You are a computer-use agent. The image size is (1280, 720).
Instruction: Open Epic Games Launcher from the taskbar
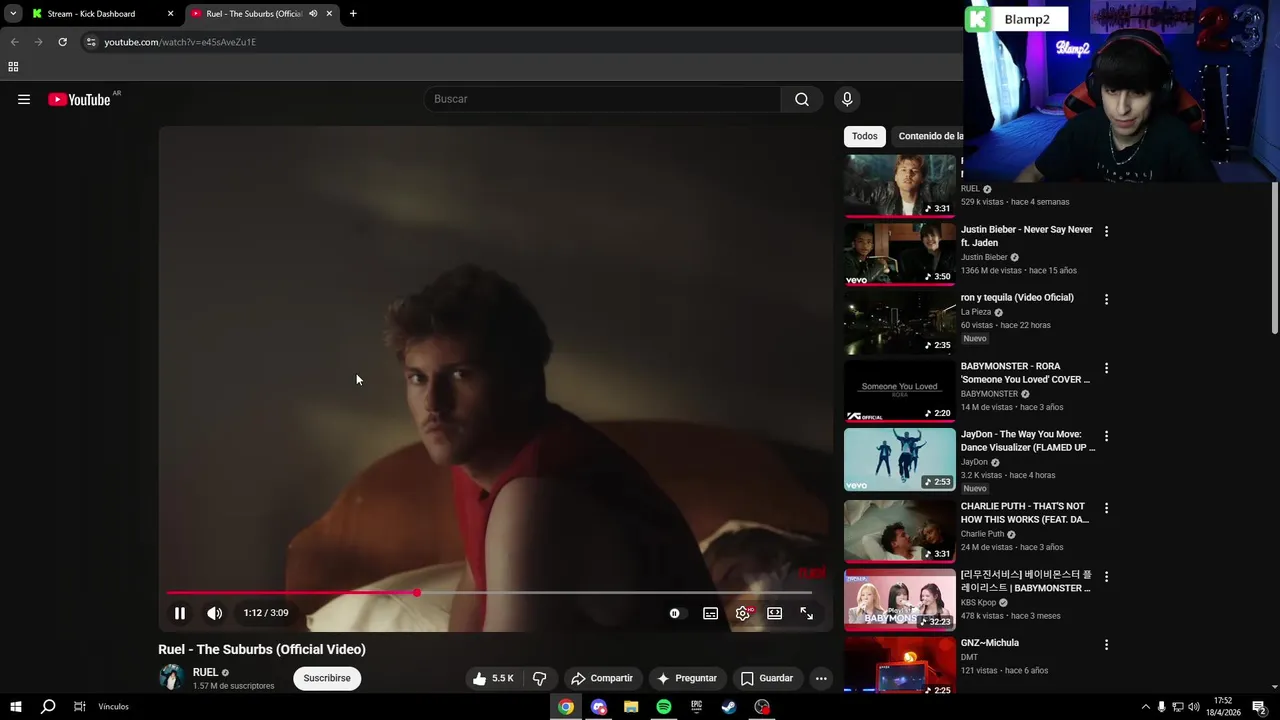(x=696, y=707)
